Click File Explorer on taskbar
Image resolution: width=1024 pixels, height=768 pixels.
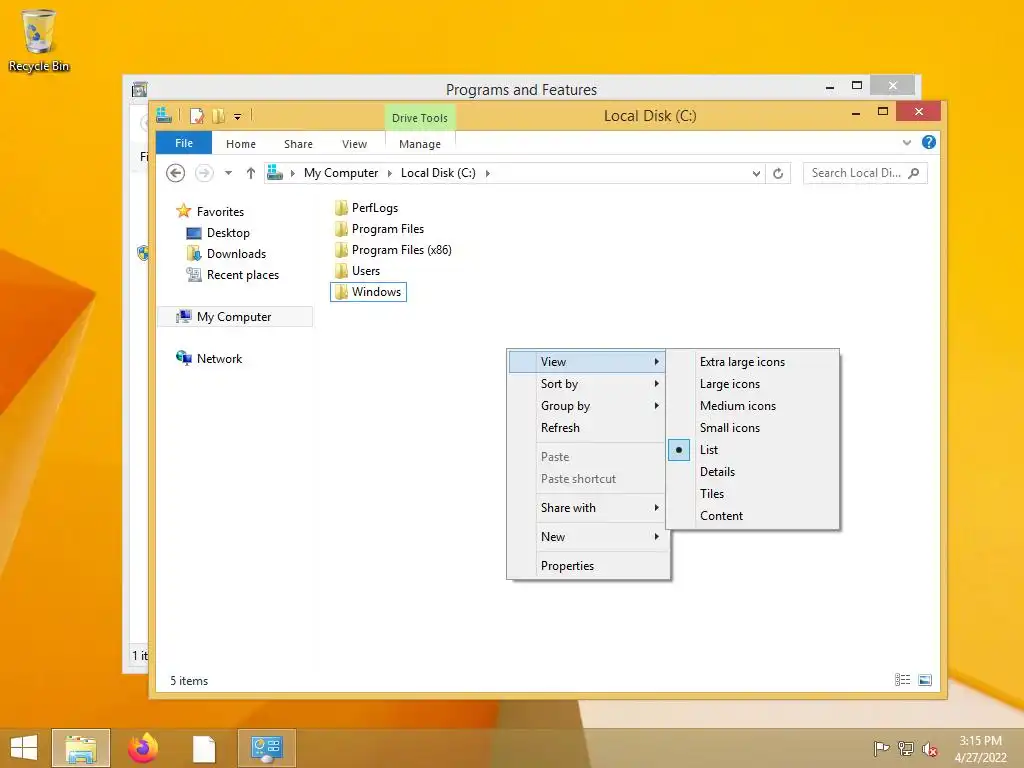point(81,748)
